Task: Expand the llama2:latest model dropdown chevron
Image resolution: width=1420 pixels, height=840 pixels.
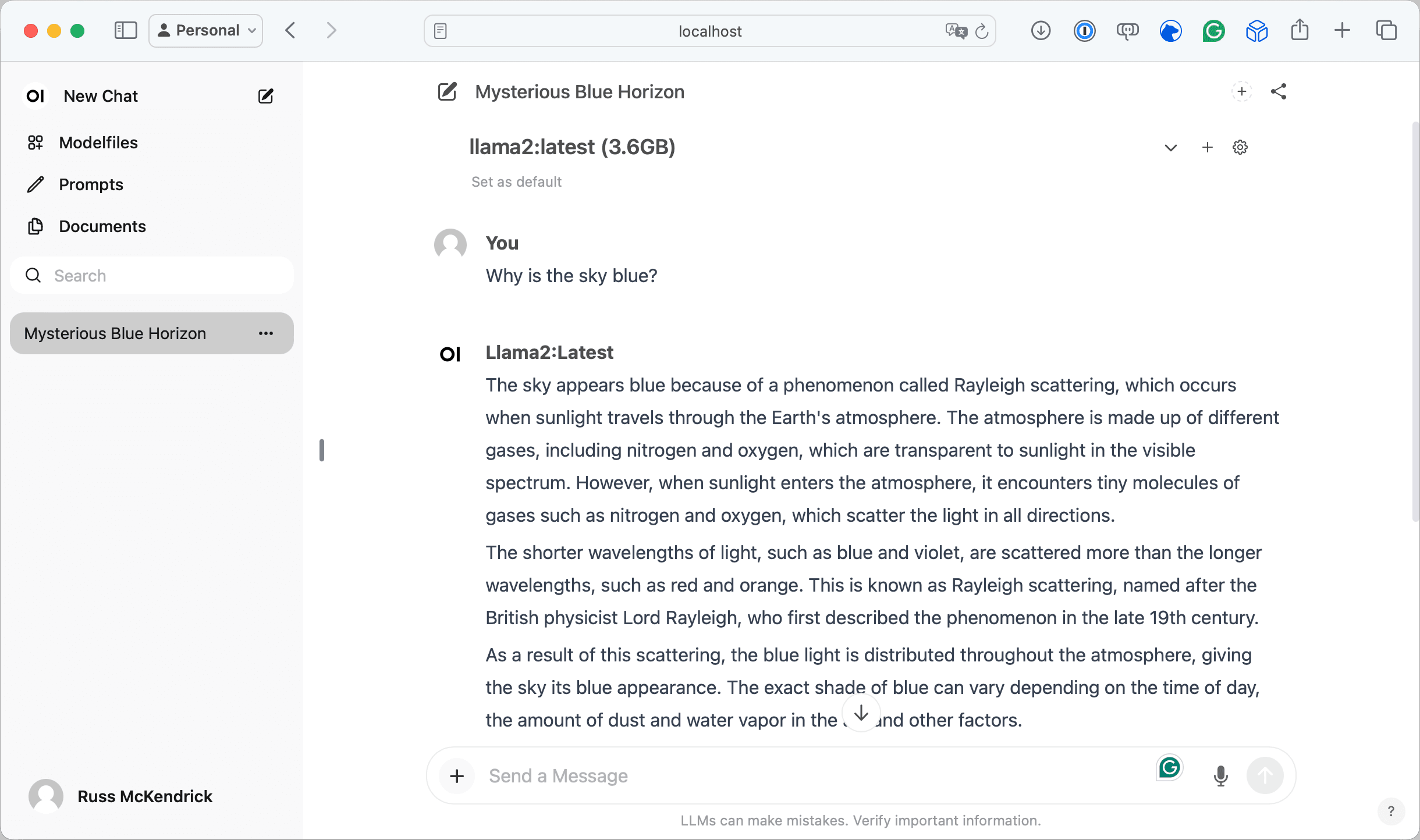Action: [x=1170, y=148]
